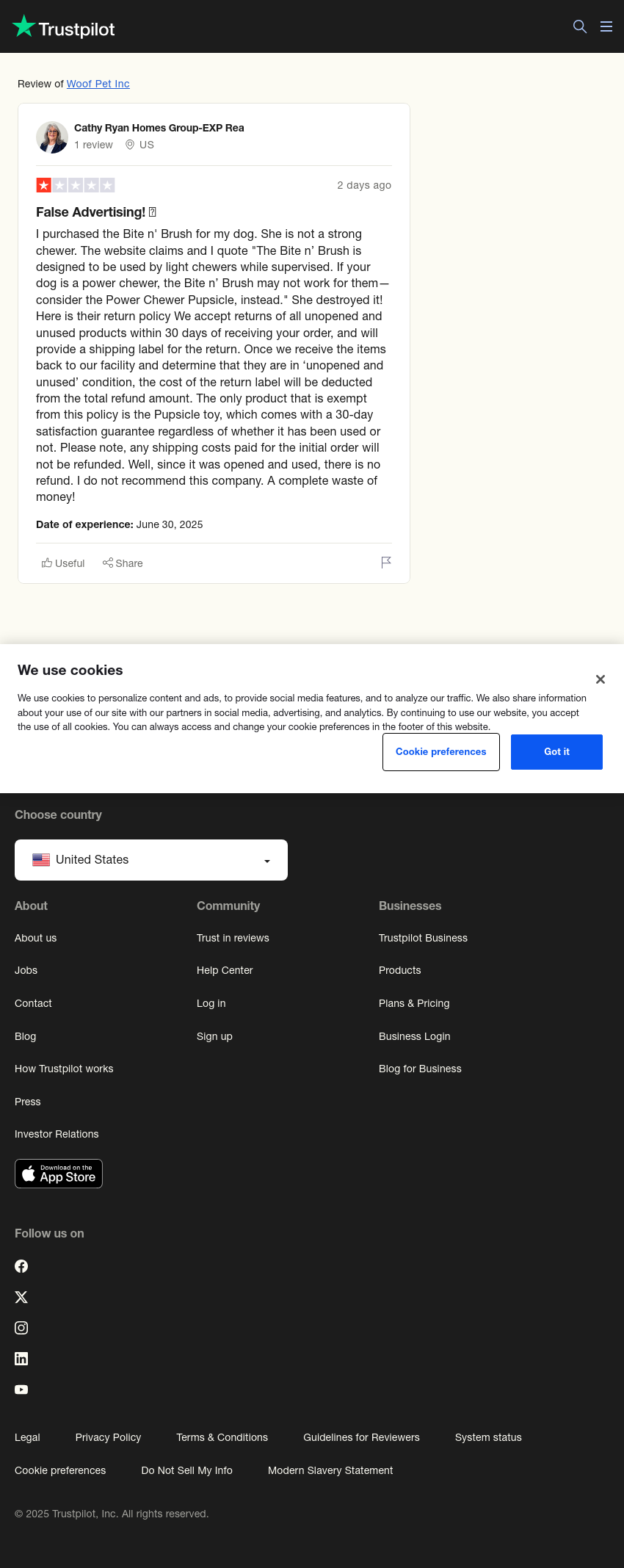The height and width of the screenshot is (1568, 624).
Task: Mark the review as Useful
Action: click(x=63, y=563)
